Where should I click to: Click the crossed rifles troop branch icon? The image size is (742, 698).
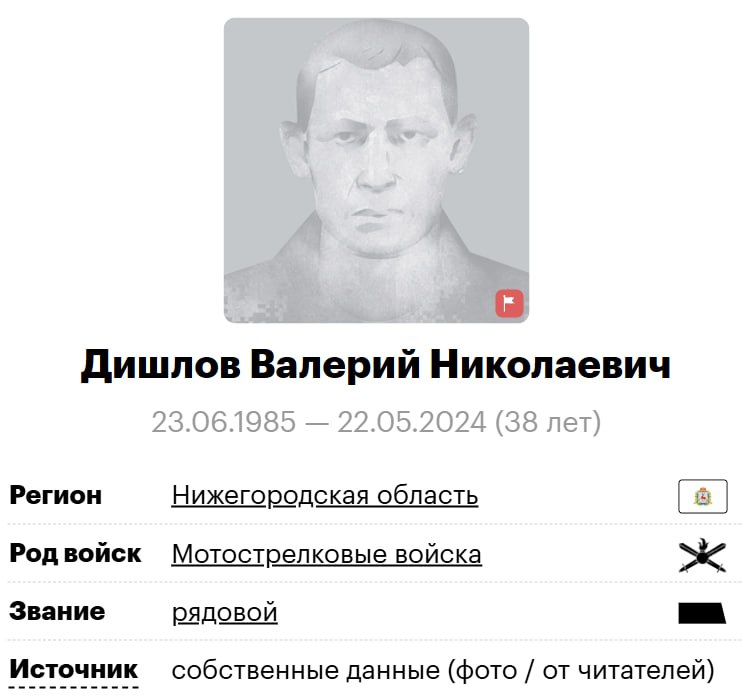point(702,555)
